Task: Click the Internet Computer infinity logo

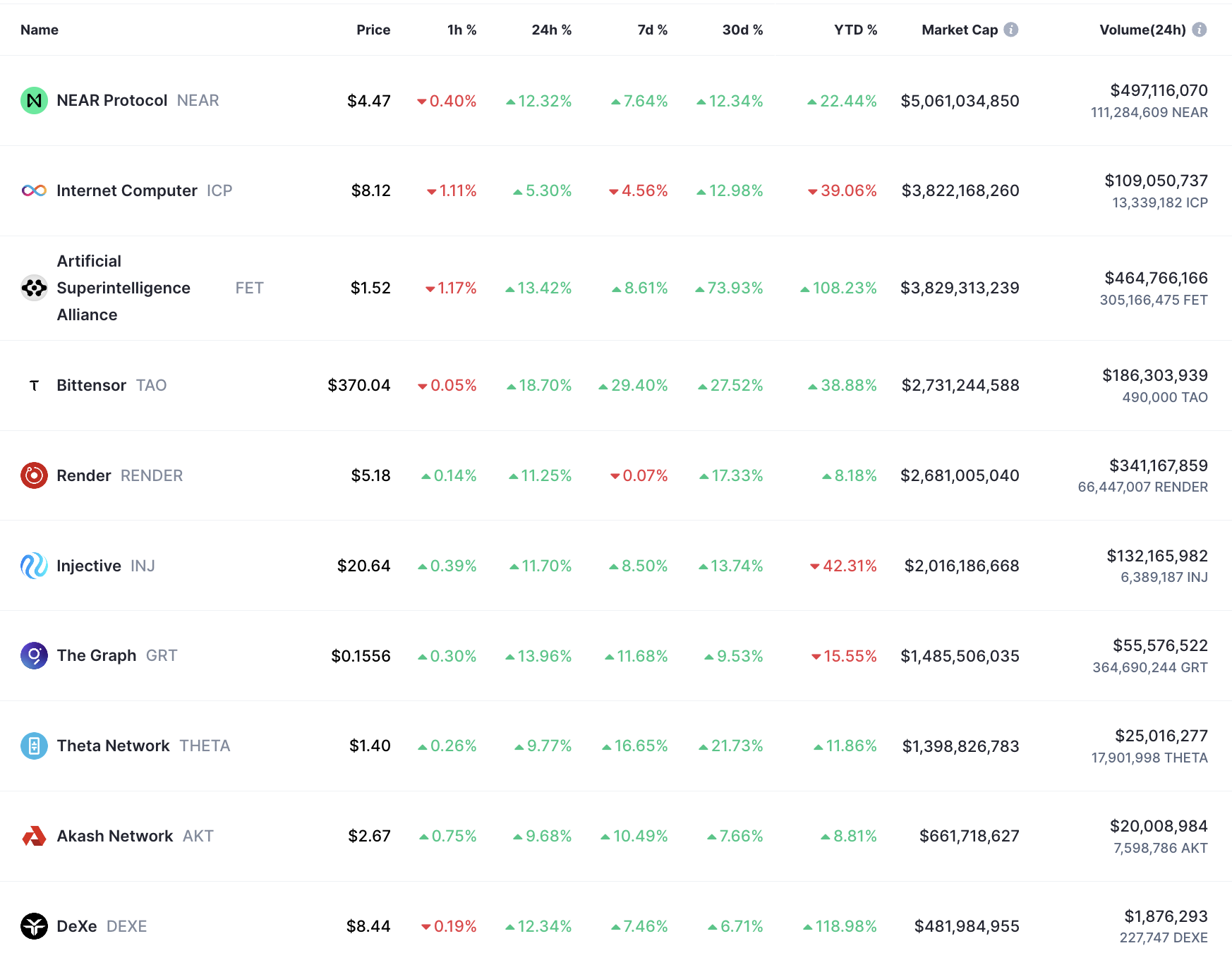Action: coord(34,190)
